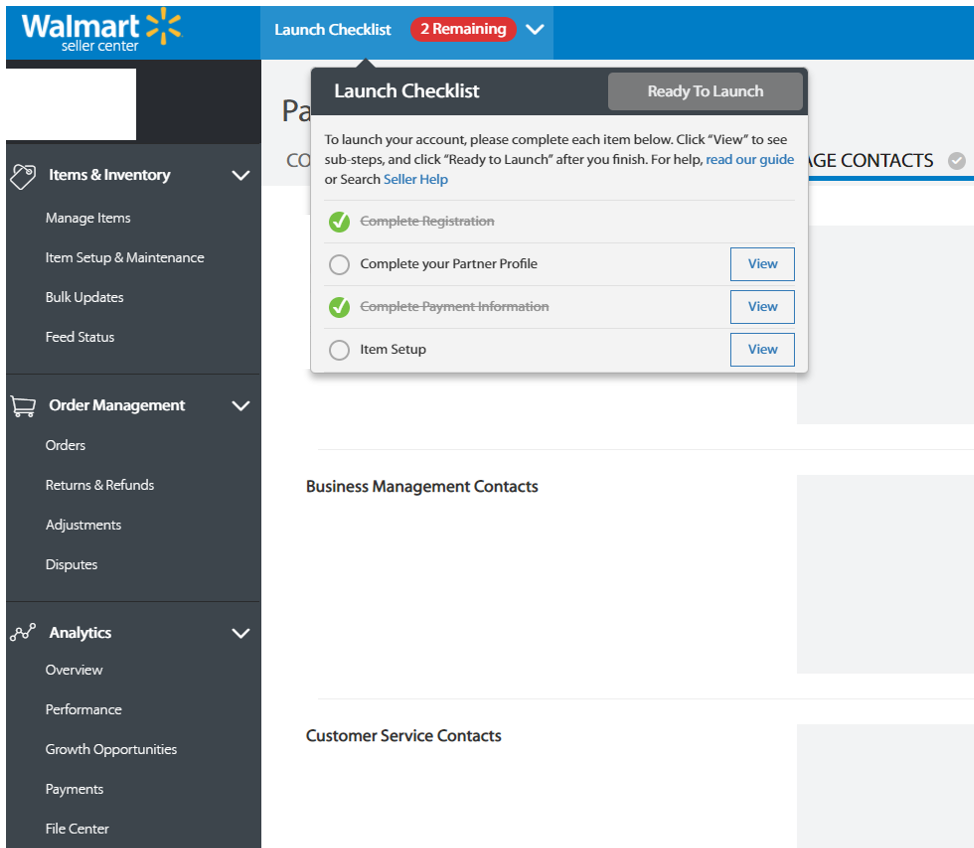This screenshot has height=848, width=974.
Task: Collapse the Analytics section chevron
Action: (x=240, y=634)
